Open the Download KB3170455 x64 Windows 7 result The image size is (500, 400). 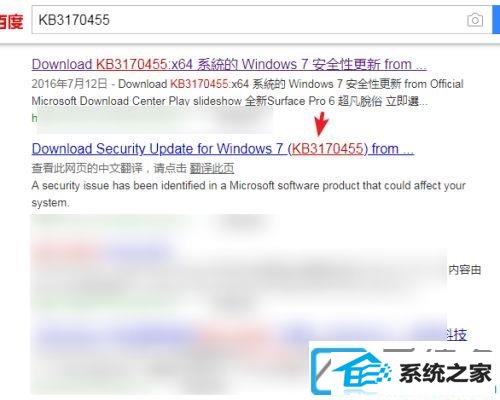pyautogui.click(x=229, y=64)
